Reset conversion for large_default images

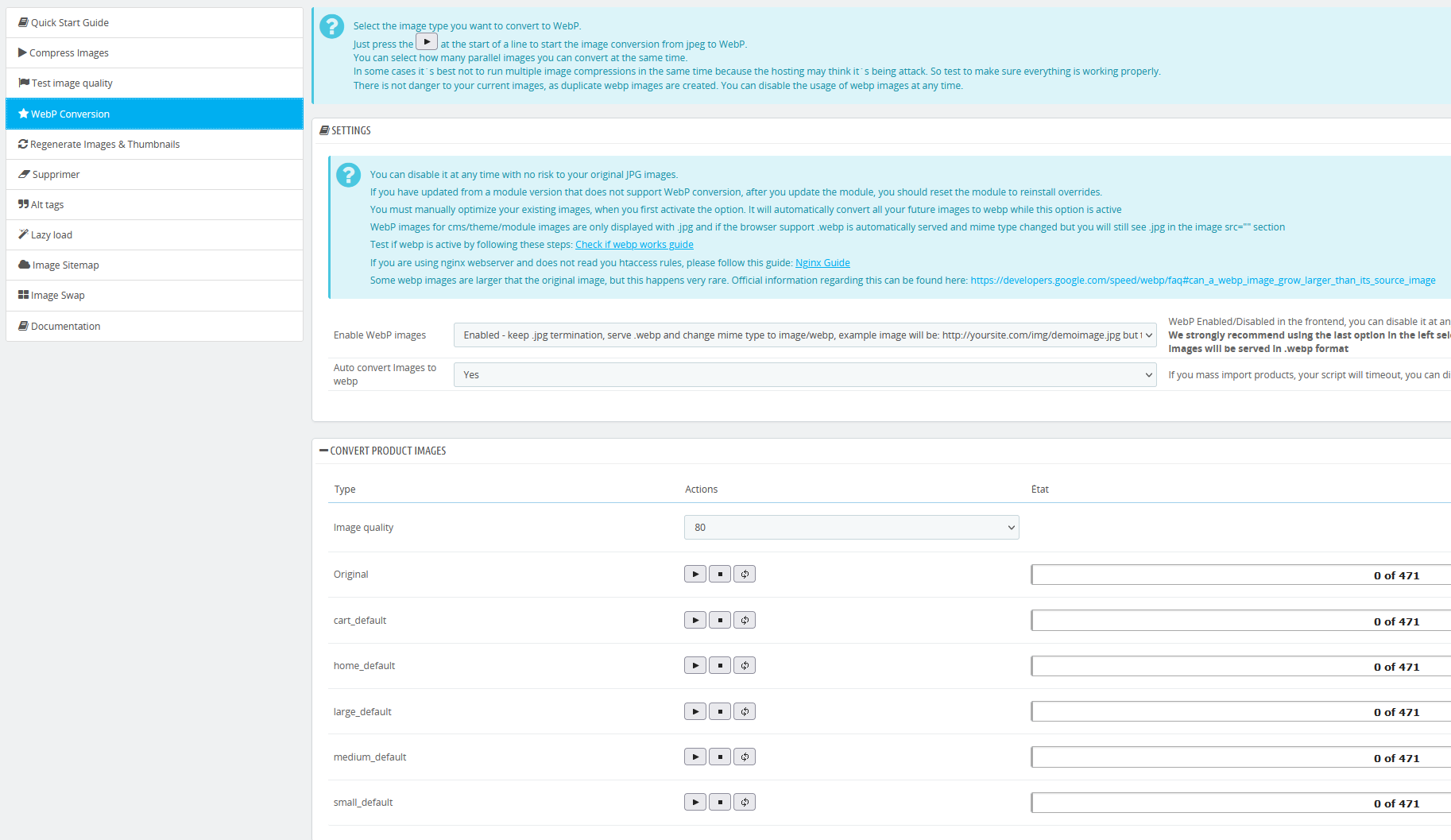[745, 711]
